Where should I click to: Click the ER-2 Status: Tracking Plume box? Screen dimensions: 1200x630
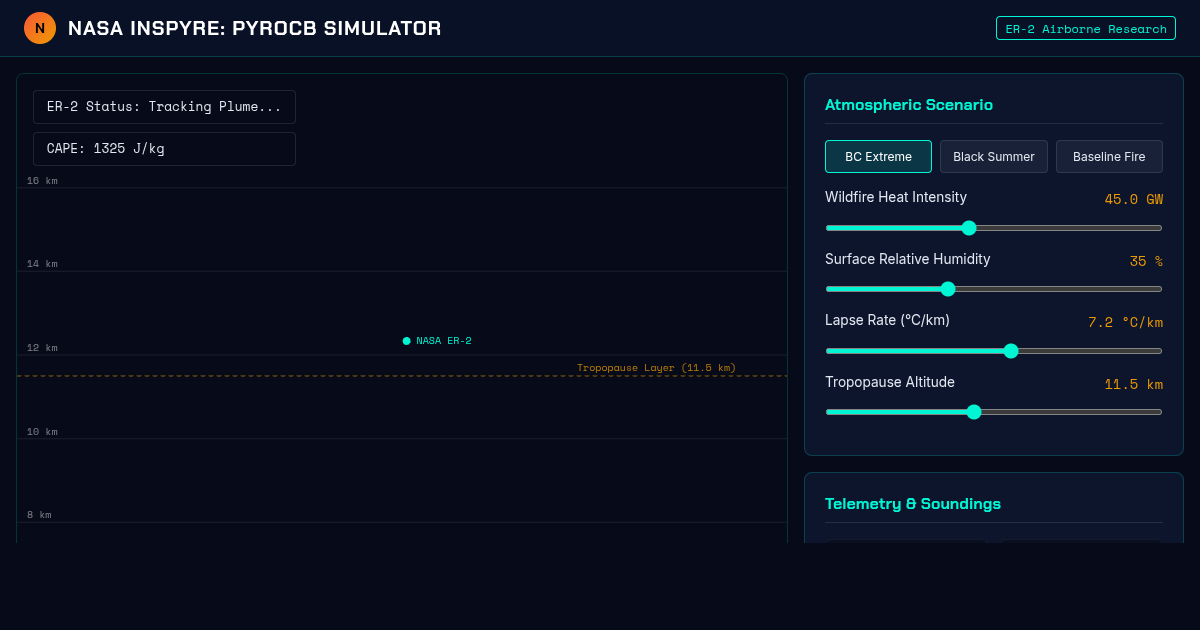point(164,107)
